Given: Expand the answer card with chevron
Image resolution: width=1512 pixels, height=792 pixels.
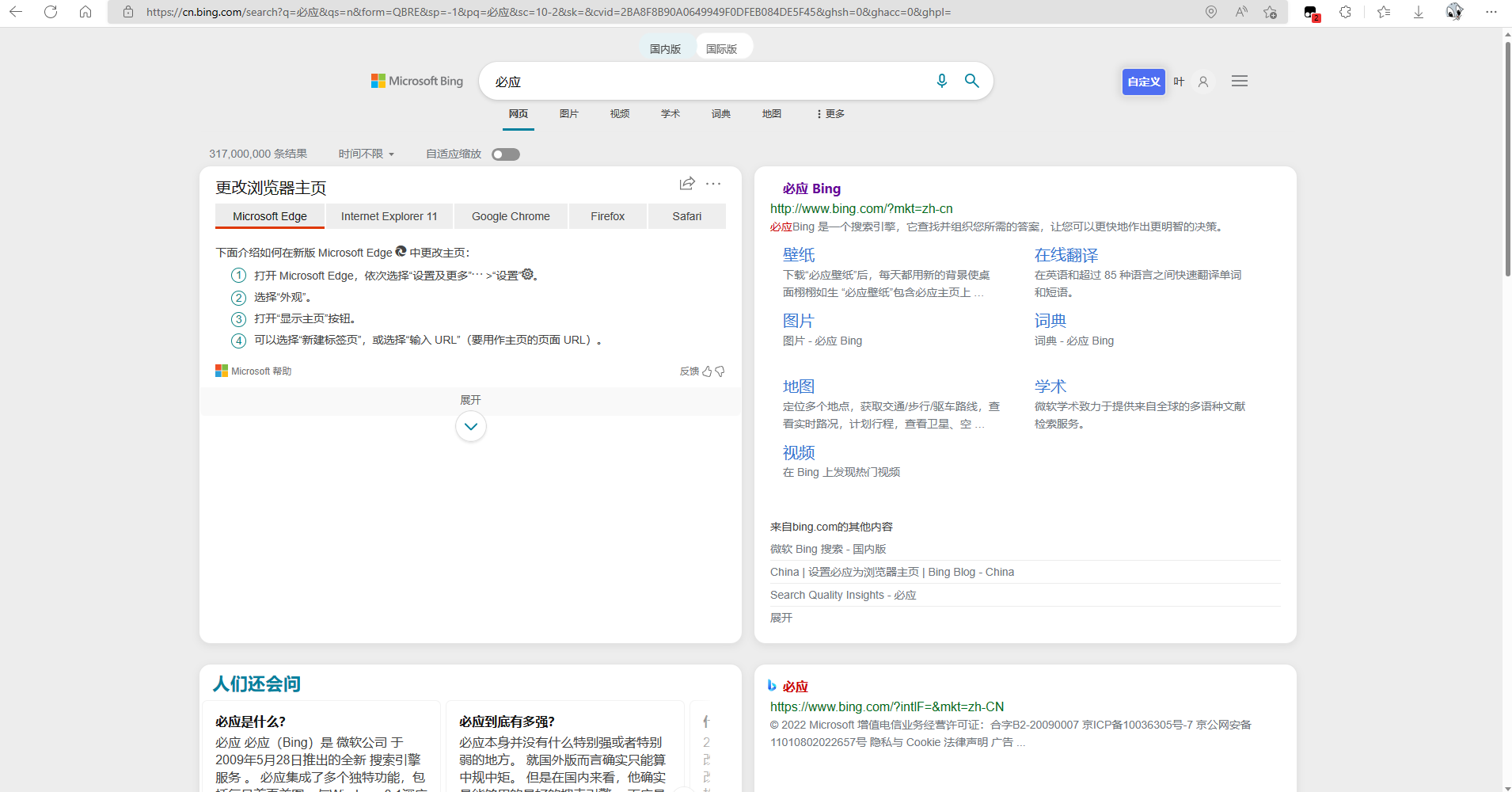Looking at the screenshot, I should point(471,427).
